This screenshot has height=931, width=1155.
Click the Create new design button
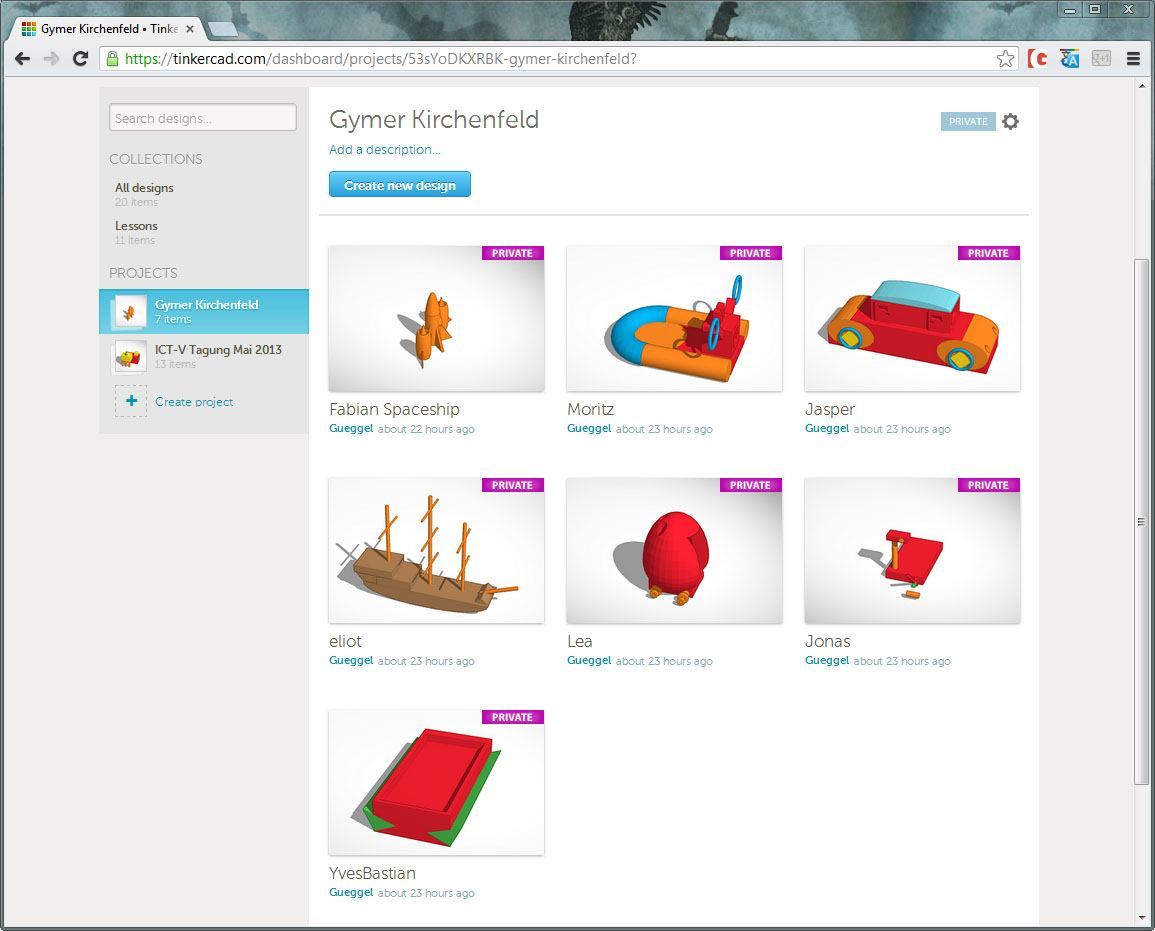pos(400,185)
